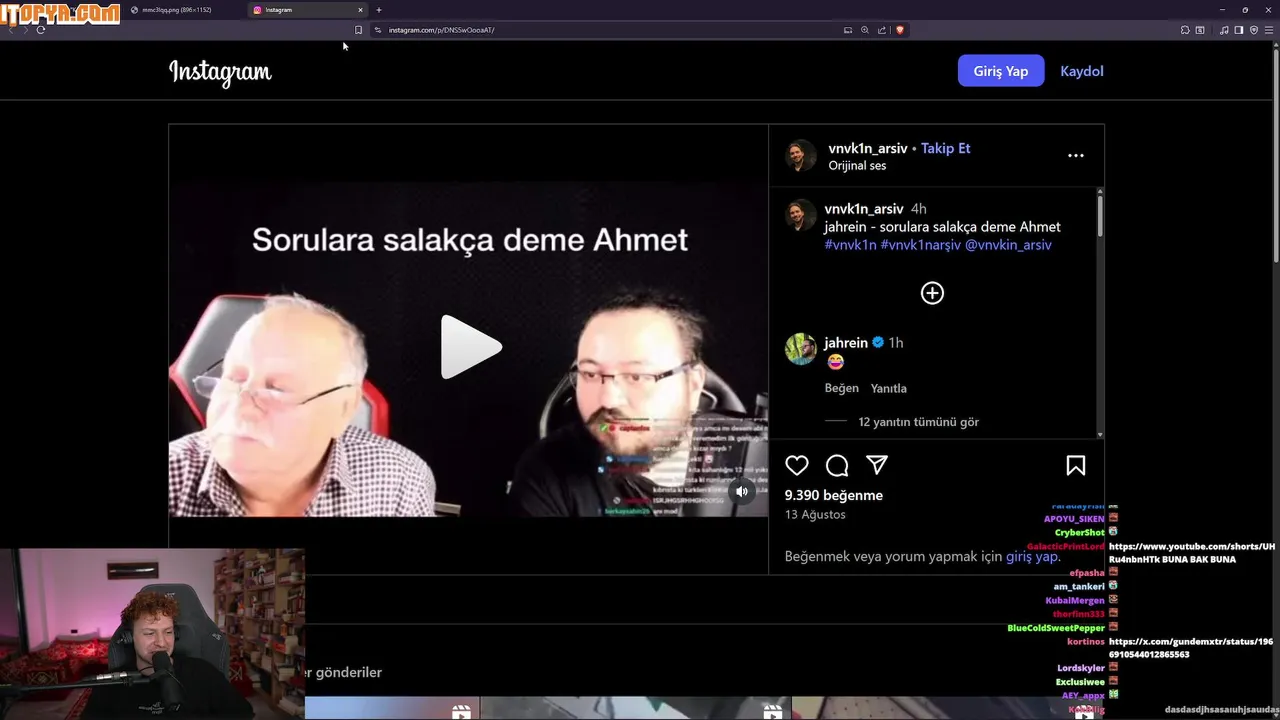
Task: Click 13 Ağustos post date
Action: pyautogui.click(x=815, y=514)
